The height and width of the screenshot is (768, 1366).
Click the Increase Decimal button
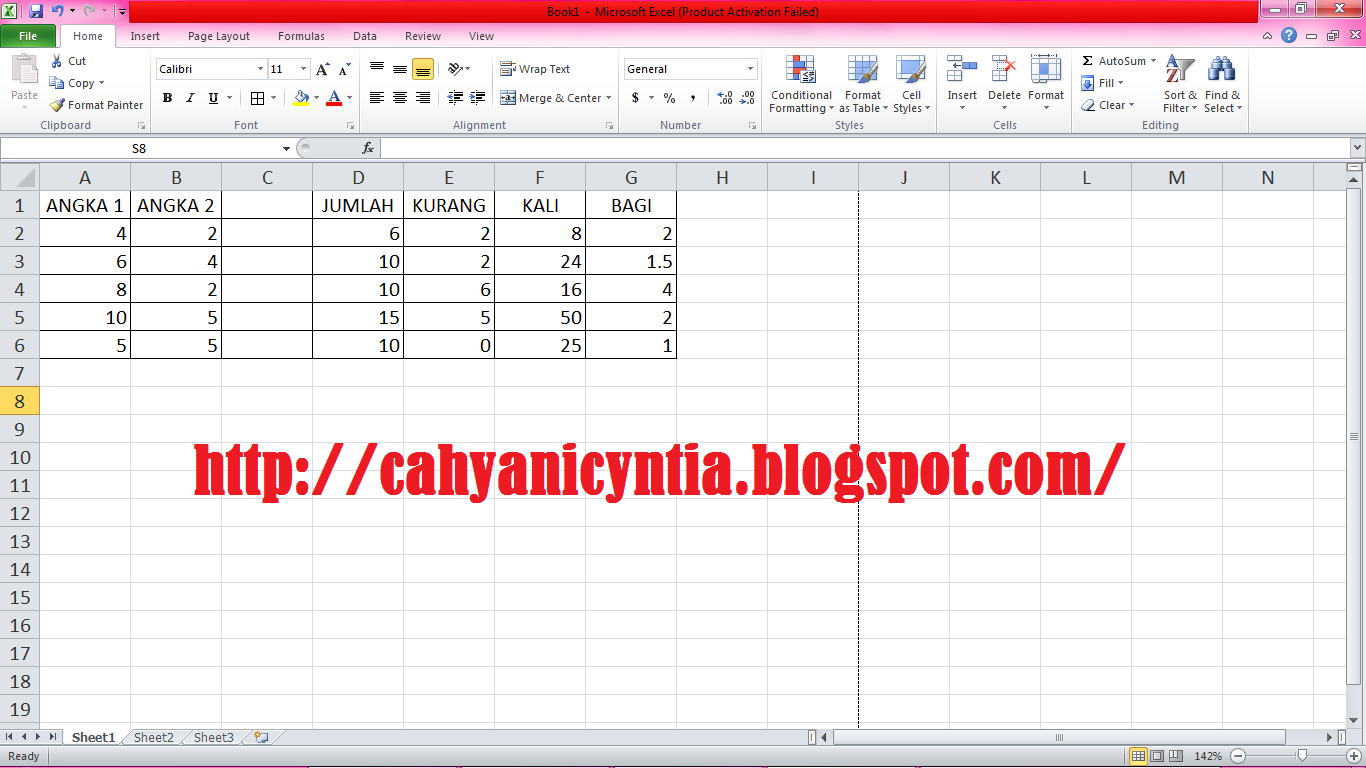(x=723, y=98)
